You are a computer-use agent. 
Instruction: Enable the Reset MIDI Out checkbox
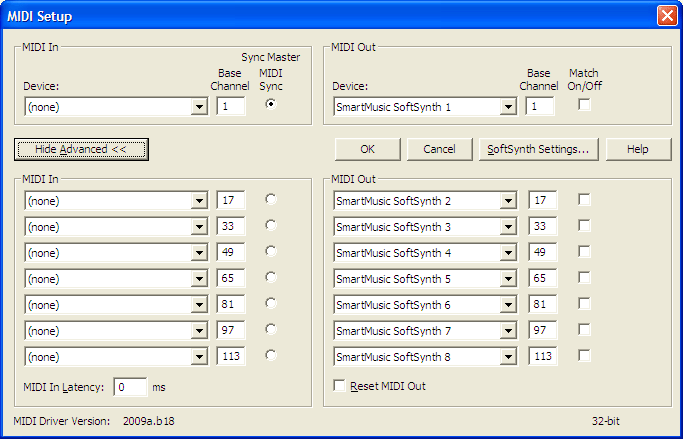[x=339, y=385]
